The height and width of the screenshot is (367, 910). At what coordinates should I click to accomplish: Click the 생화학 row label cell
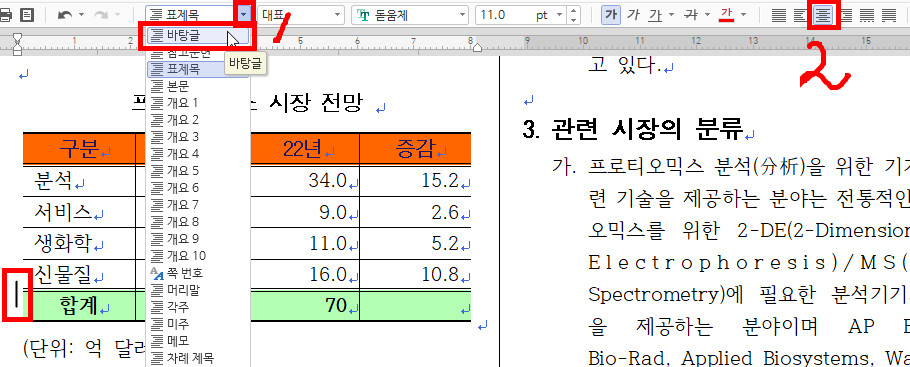pos(79,243)
